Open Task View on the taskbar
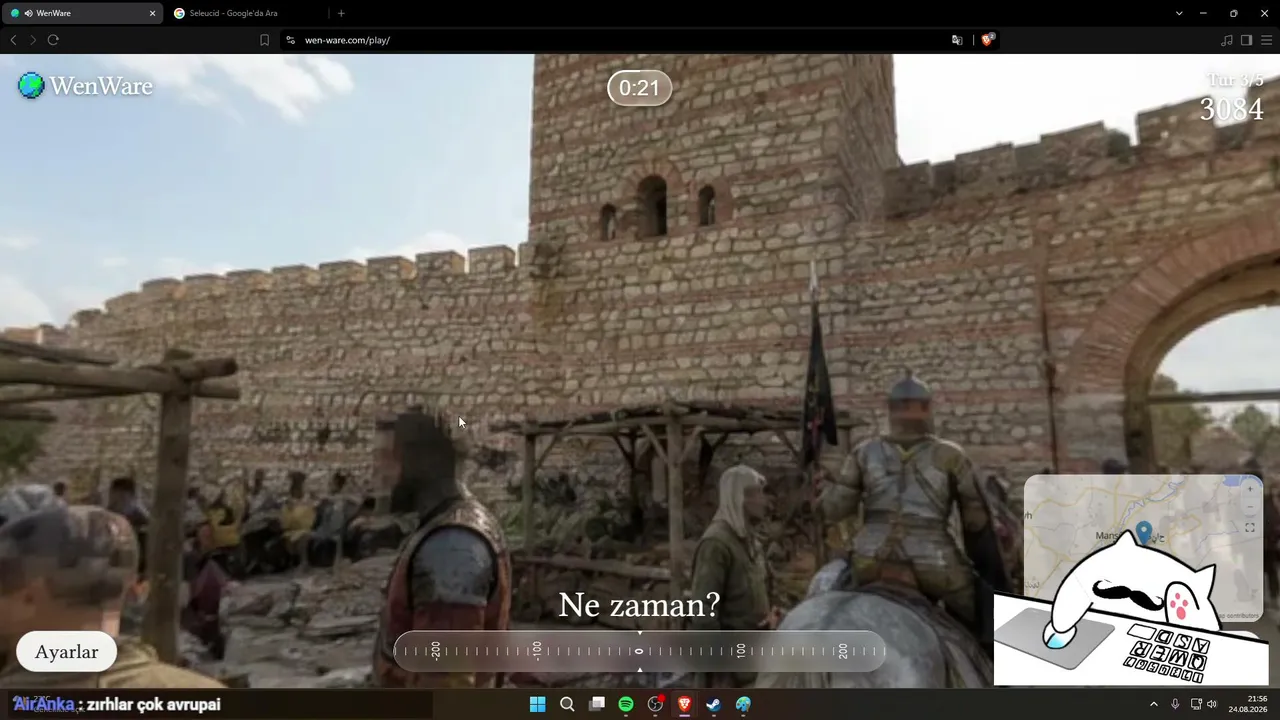This screenshot has height=720, width=1280. 597,704
